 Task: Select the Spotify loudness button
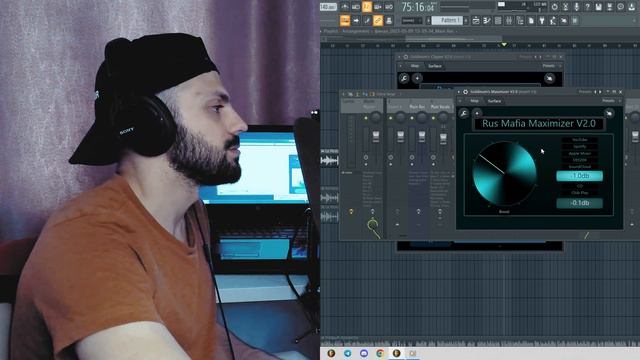point(580,147)
